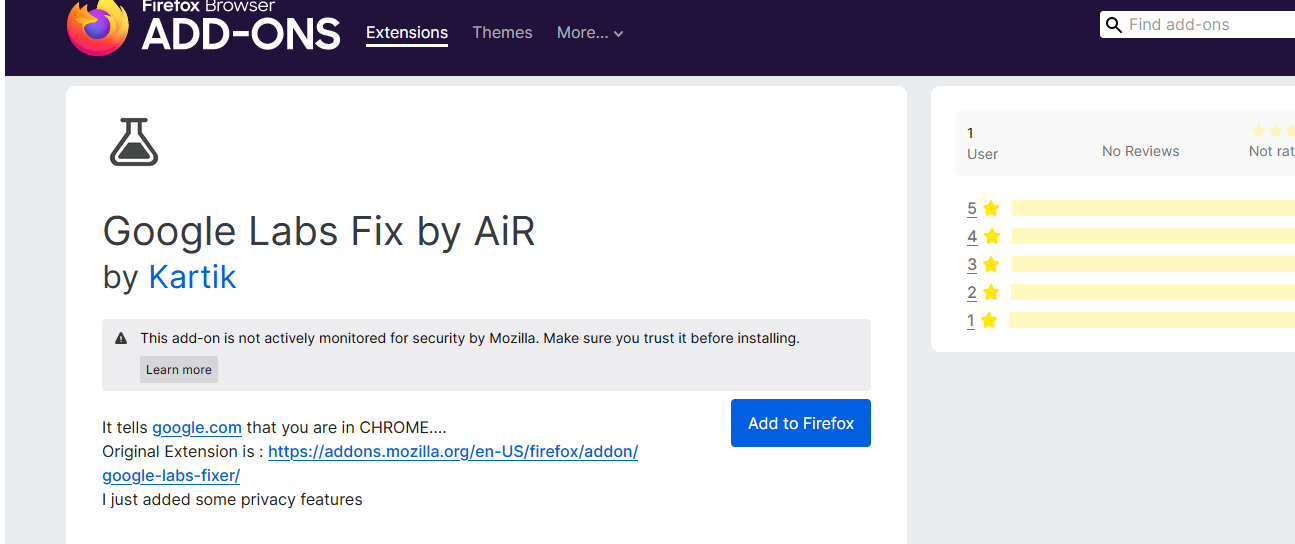Click the Mozilla security warning message text

[470, 338]
